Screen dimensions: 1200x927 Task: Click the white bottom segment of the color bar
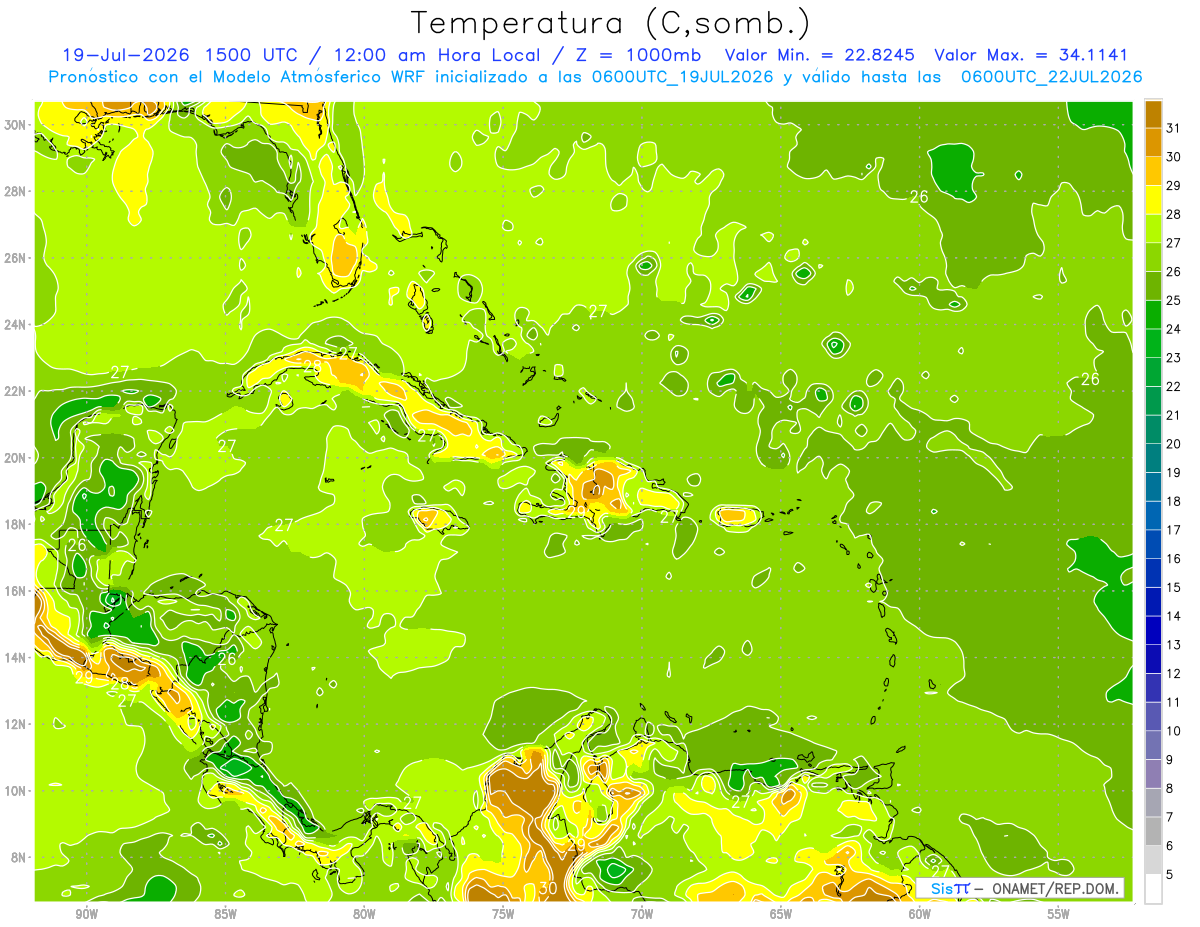(x=1153, y=889)
